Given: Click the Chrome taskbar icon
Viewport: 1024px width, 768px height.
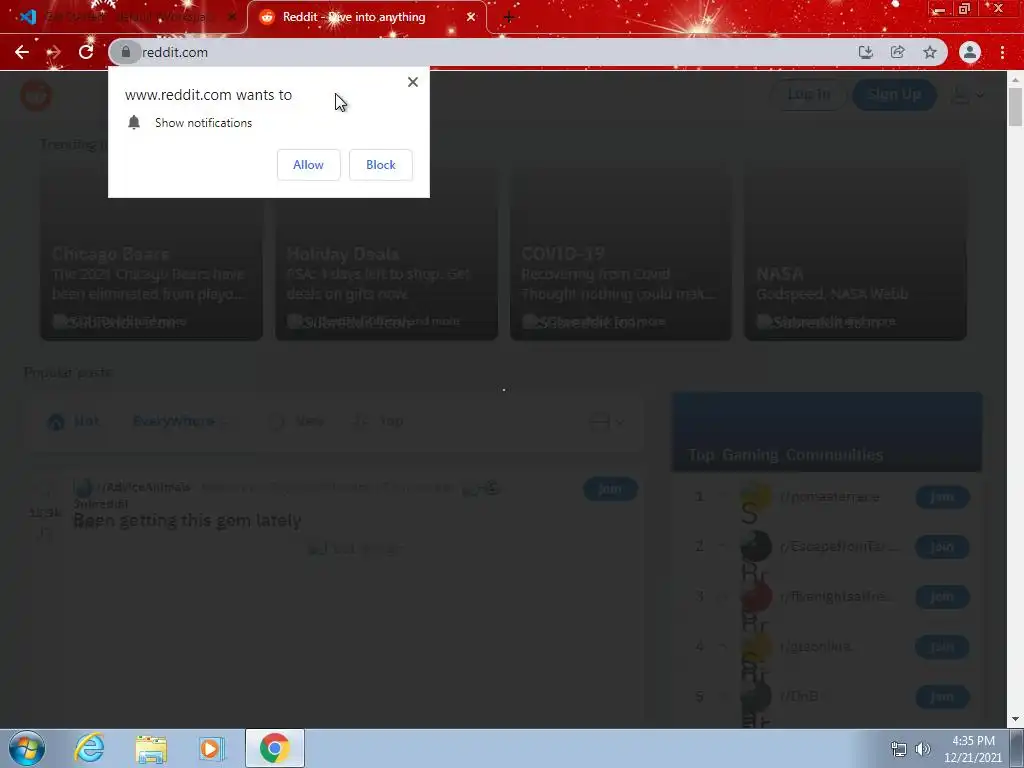Looking at the screenshot, I should [275, 748].
